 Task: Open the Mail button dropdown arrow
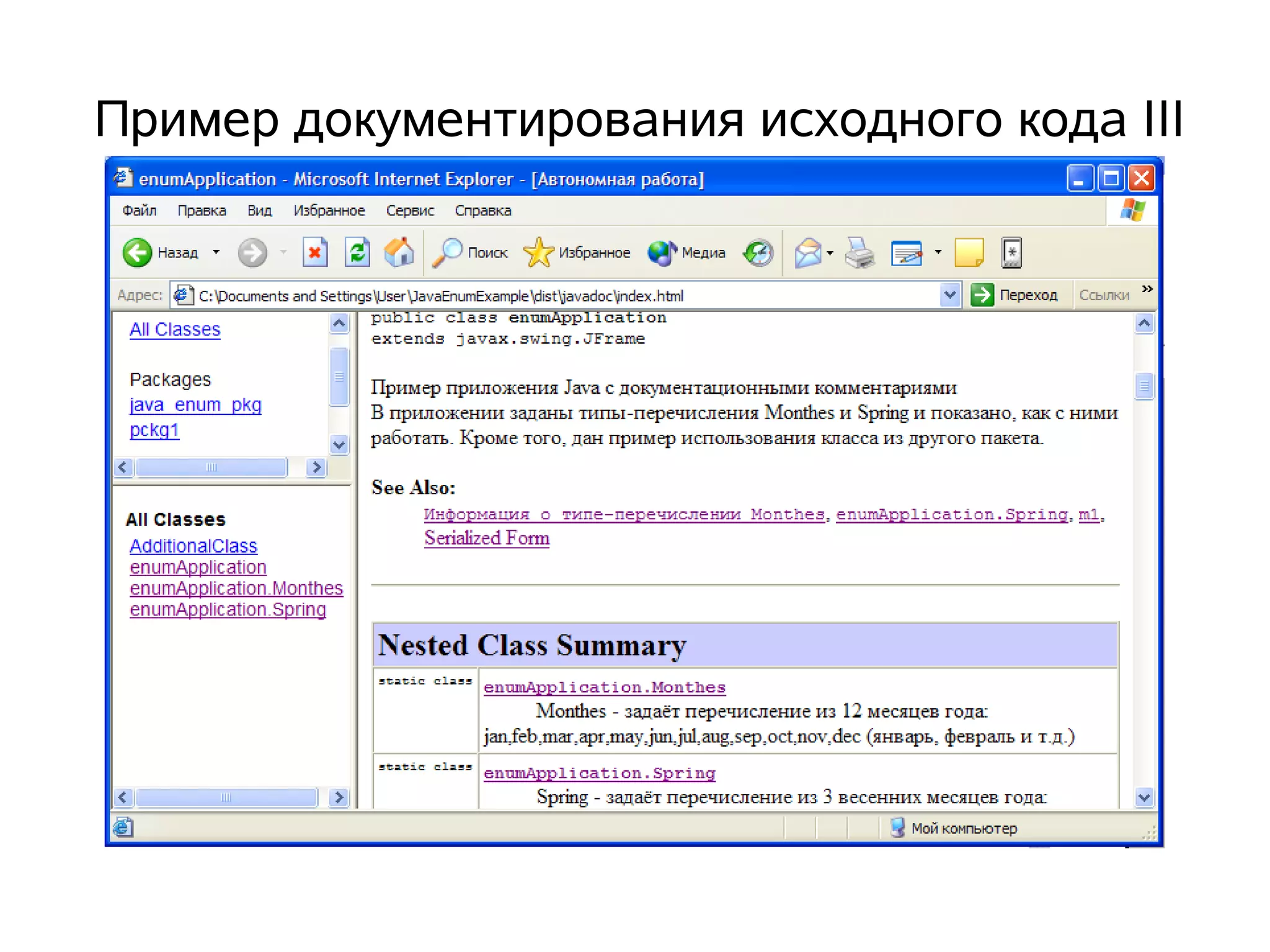click(830, 253)
